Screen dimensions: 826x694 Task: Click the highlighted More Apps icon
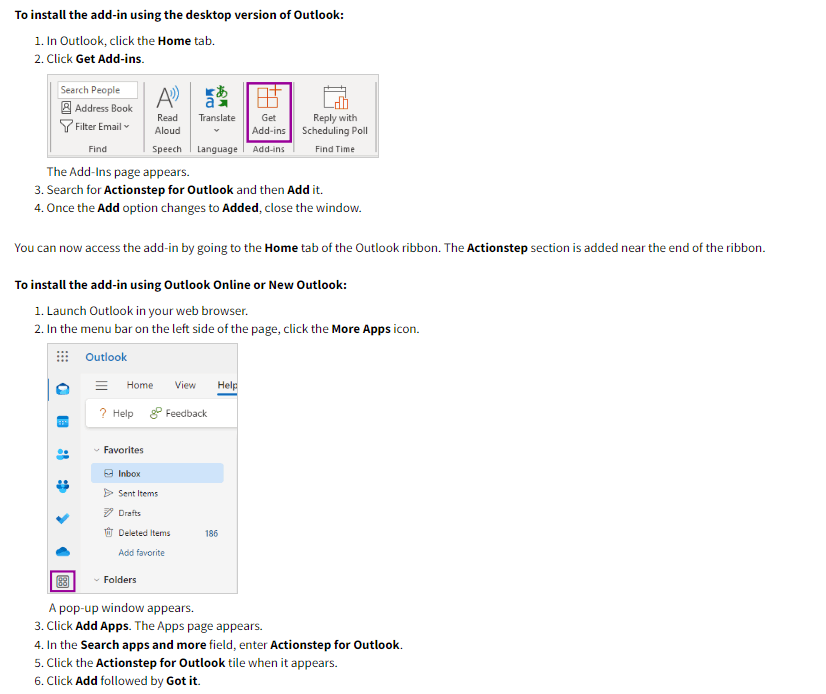point(62,580)
